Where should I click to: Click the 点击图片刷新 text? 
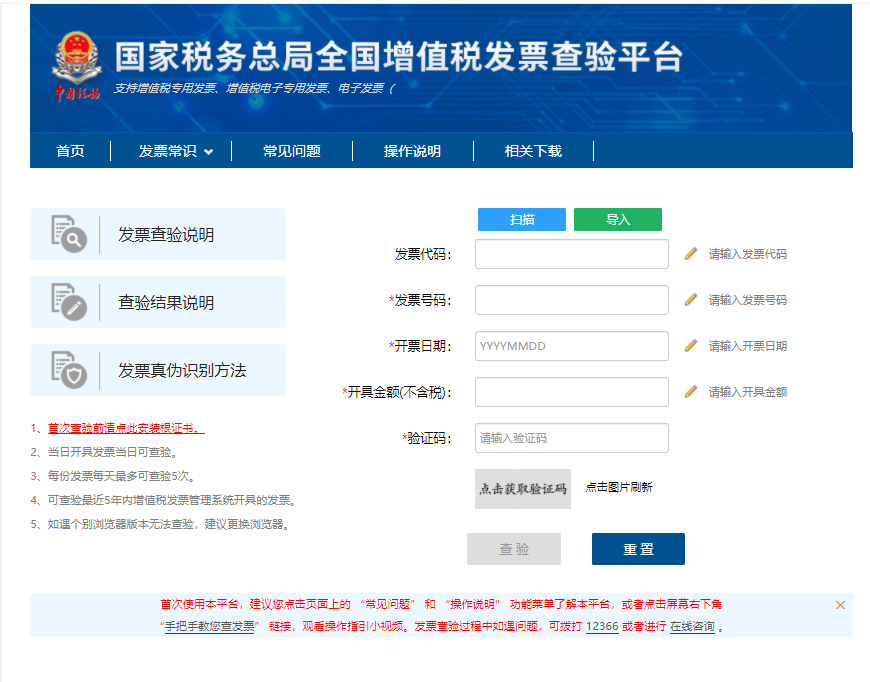619,487
